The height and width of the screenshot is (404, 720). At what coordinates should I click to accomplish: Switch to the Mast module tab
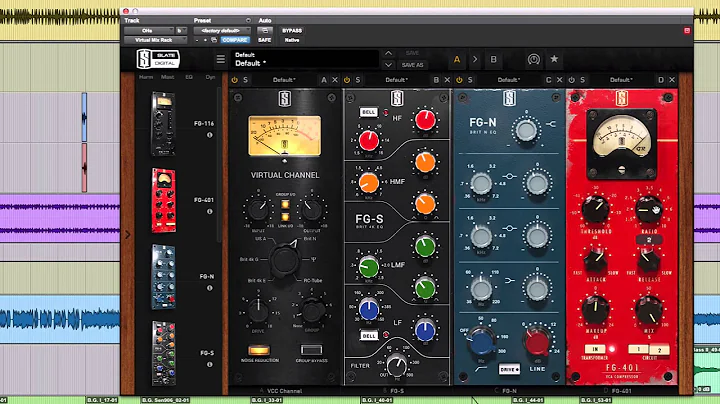(x=168, y=77)
